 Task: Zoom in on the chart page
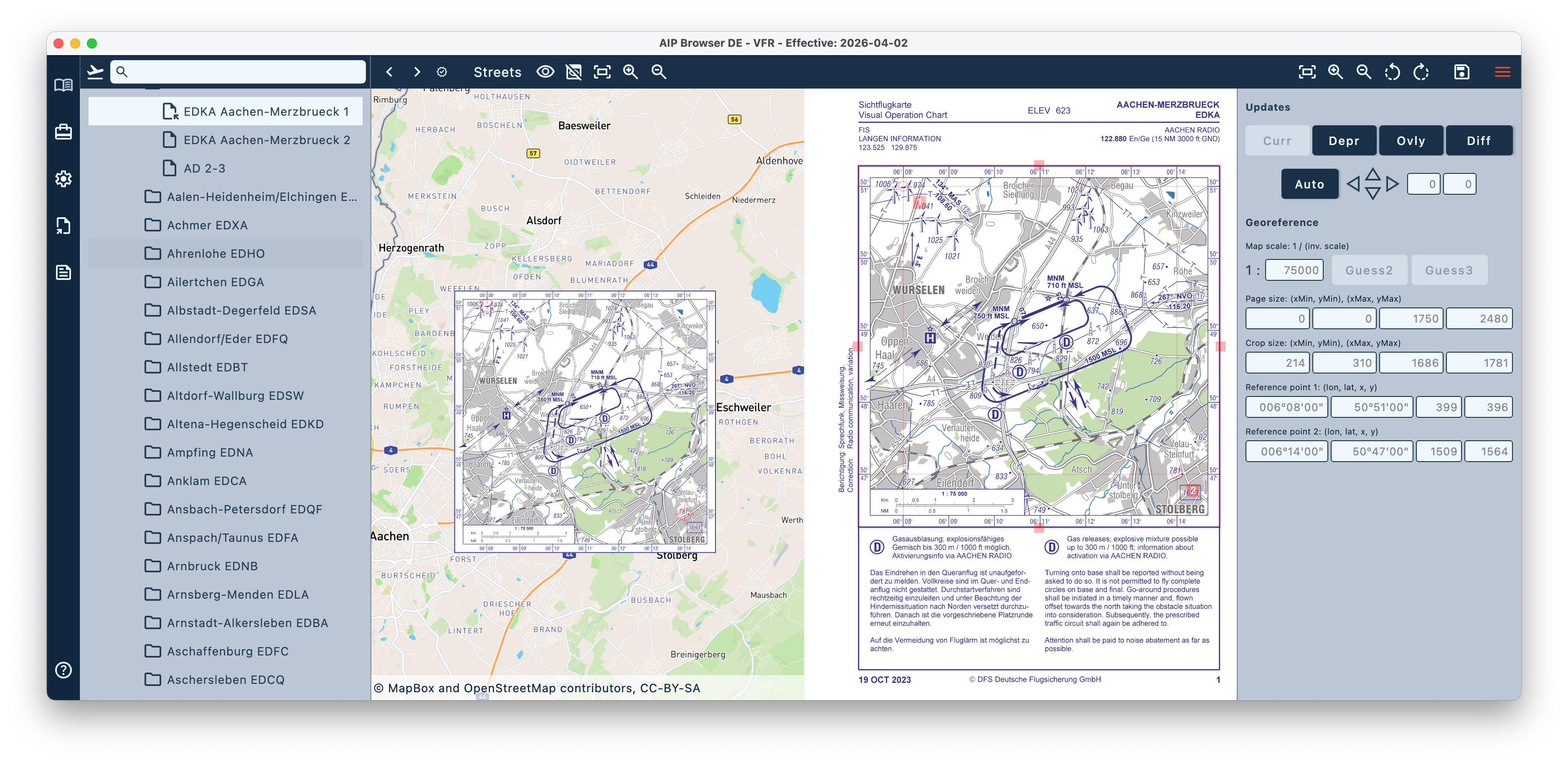coord(1335,72)
